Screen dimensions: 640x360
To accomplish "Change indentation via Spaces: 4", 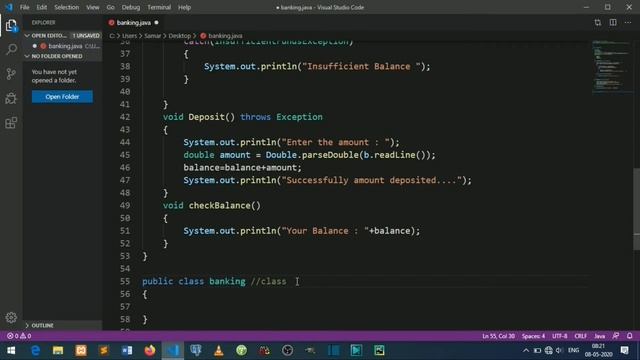I will pyautogui.click(x=533, y=336).
